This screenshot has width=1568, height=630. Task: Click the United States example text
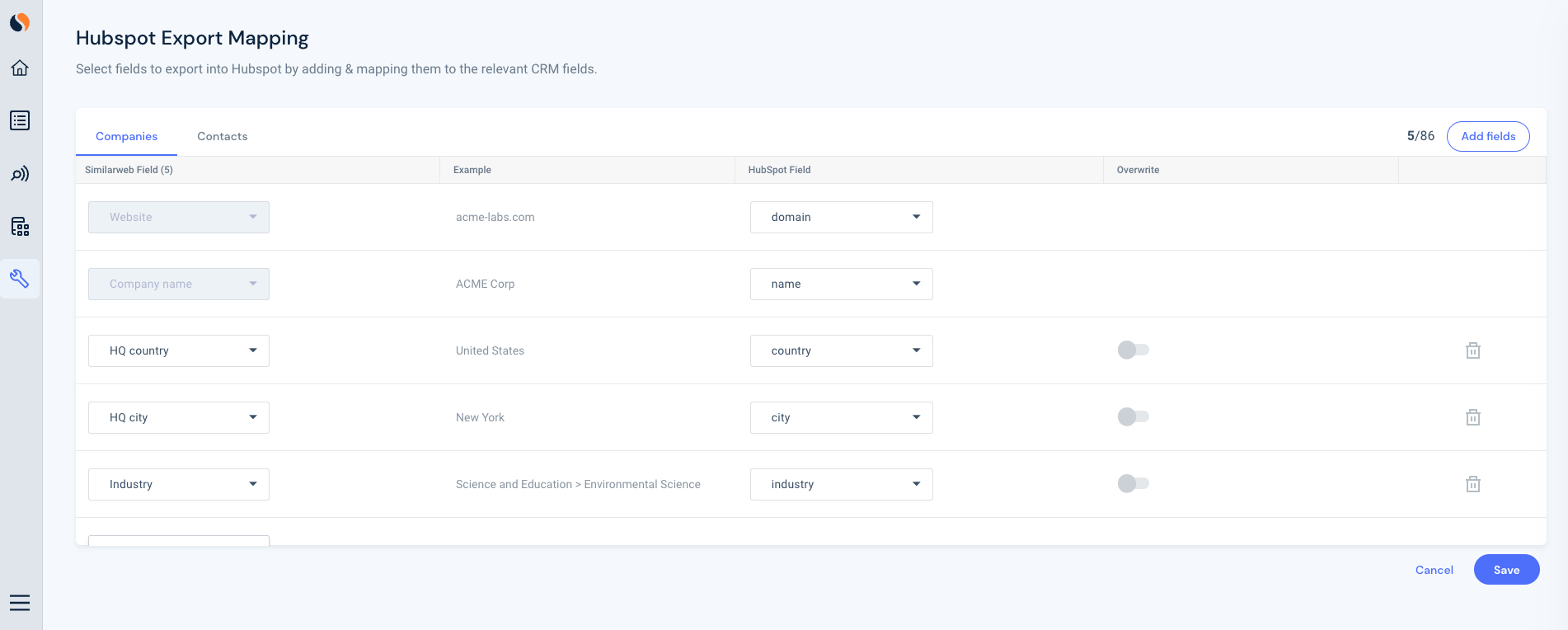(x=491, y=350)
